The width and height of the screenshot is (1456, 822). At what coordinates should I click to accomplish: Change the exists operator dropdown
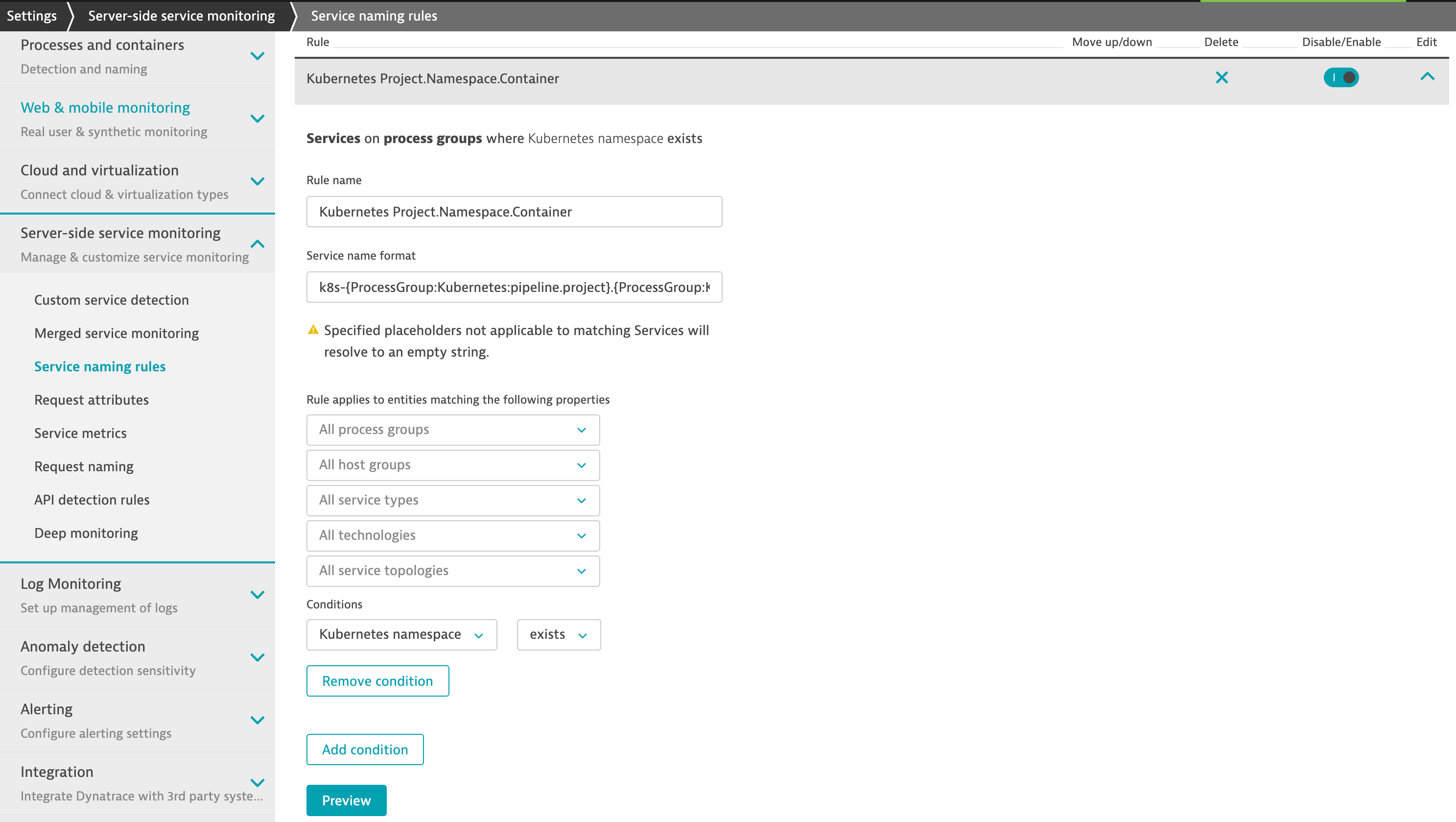click(559, 635)
